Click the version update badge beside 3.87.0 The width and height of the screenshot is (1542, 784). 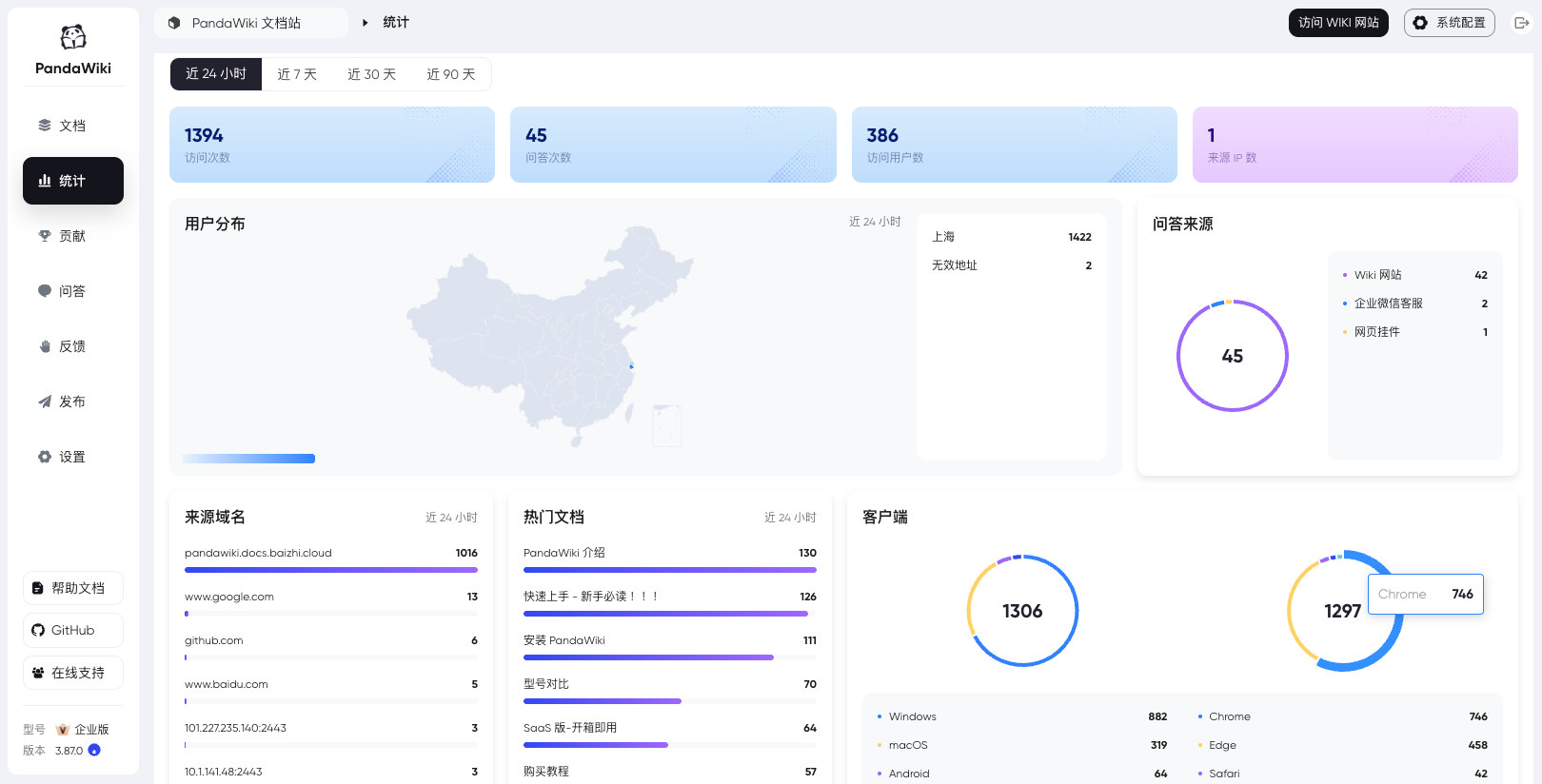click(94, 750)
